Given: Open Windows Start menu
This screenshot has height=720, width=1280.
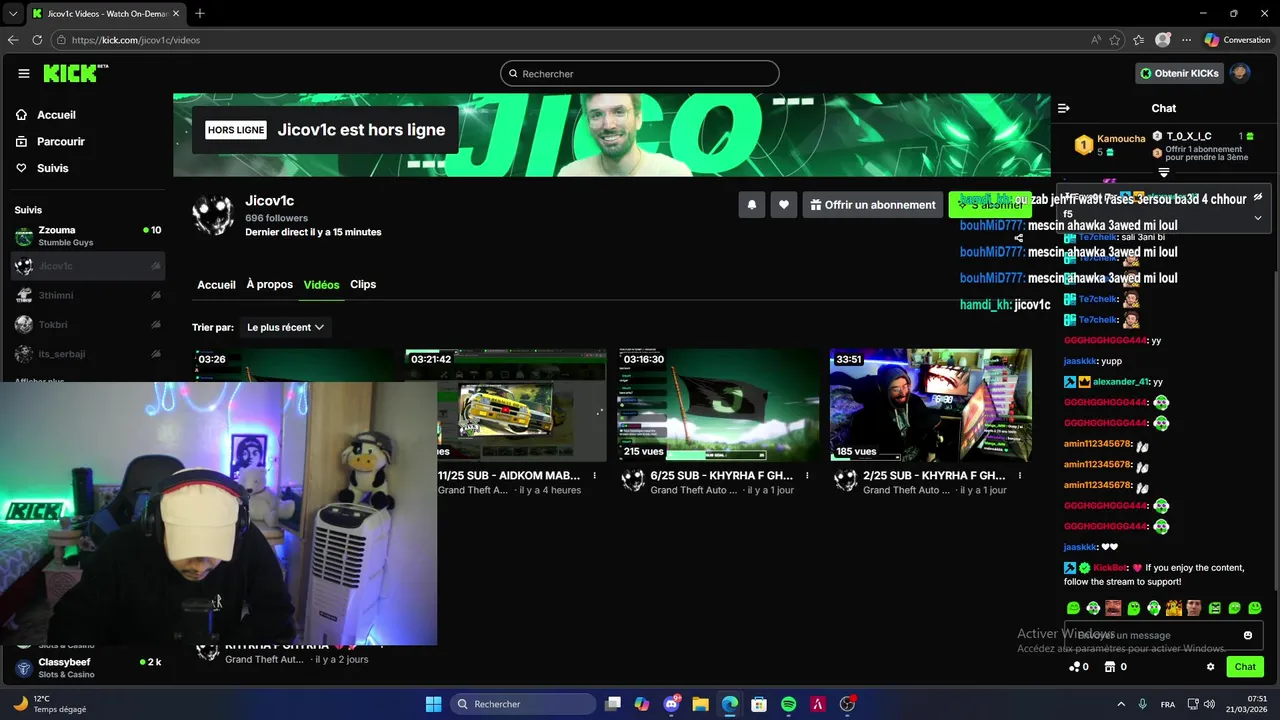Looking at the screenshot, I should 433,704.
